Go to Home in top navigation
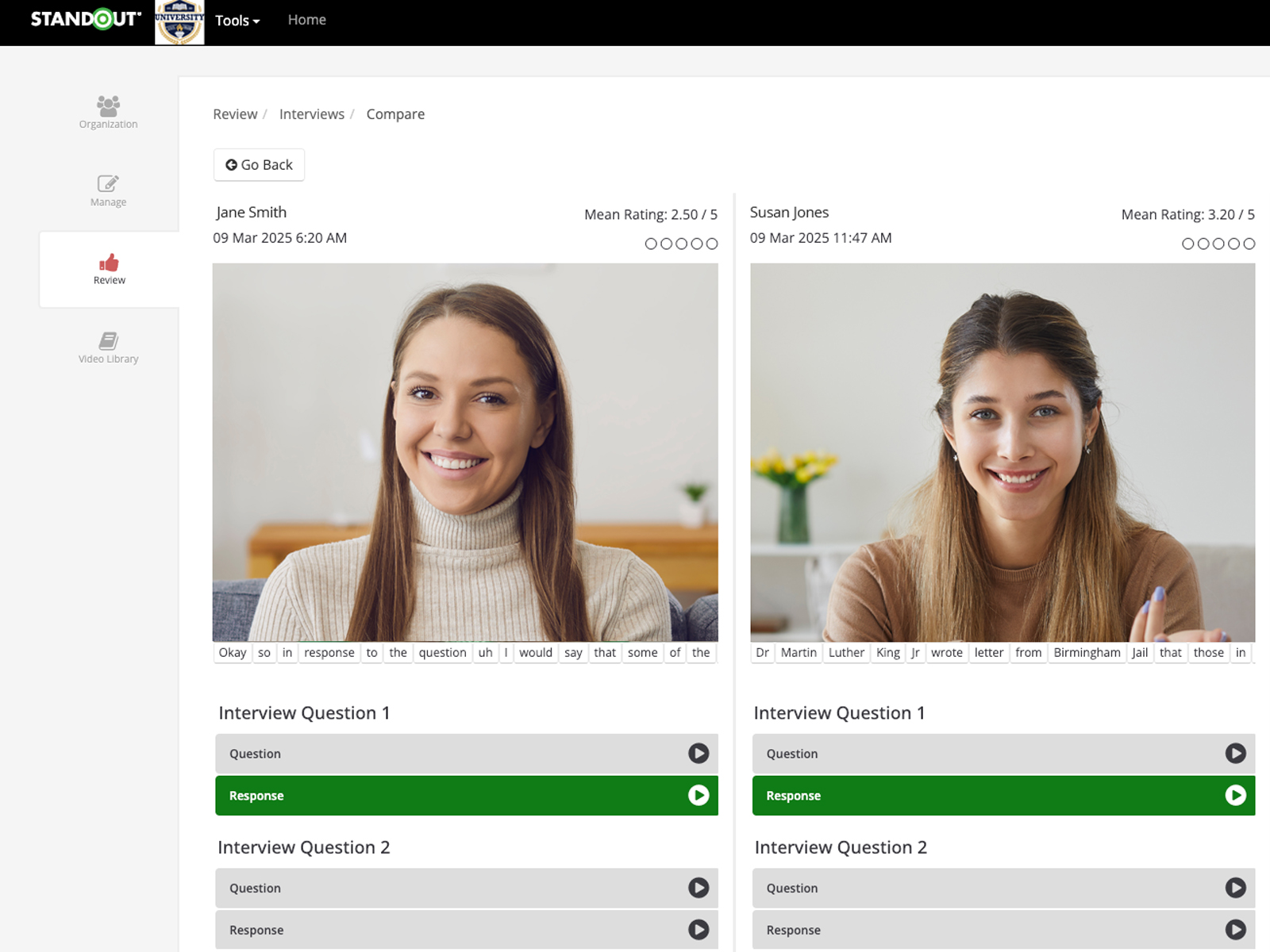Image resolution: width=1270 pixels, height=952 pixels. [x=306, y=20]
